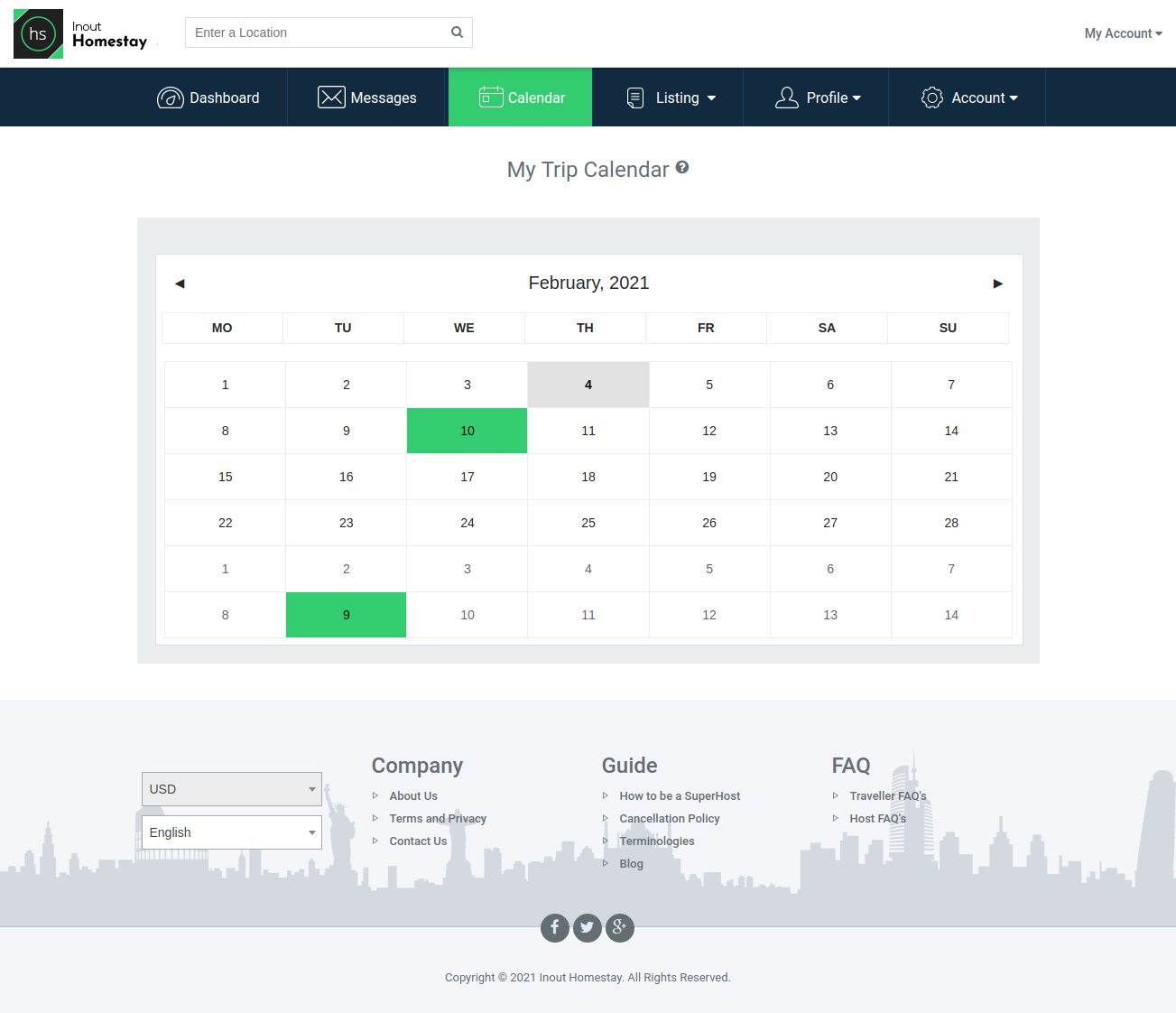Click the Dashboard speedometer icon
This screenshot has width=1176, height=1013.
tap(171, 97)
